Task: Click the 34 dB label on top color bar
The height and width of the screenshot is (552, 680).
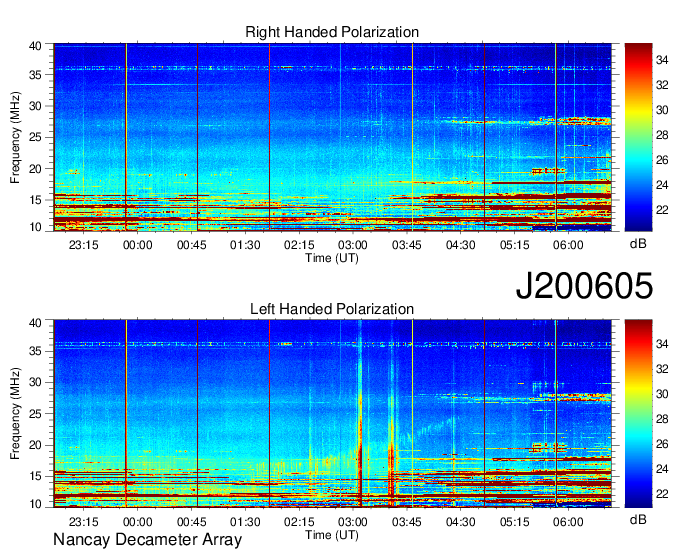Action: [662, 60]
